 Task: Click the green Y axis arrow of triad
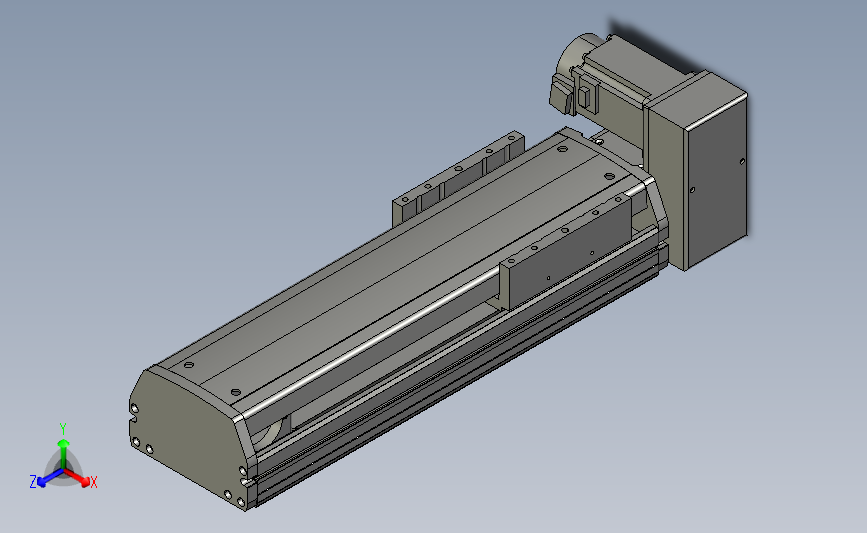click(63, 452)
